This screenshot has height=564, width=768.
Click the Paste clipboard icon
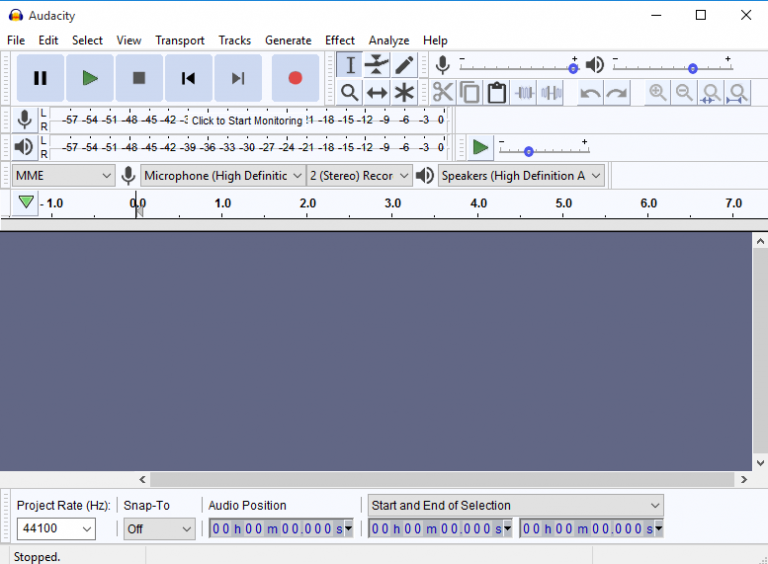[497, 93]
